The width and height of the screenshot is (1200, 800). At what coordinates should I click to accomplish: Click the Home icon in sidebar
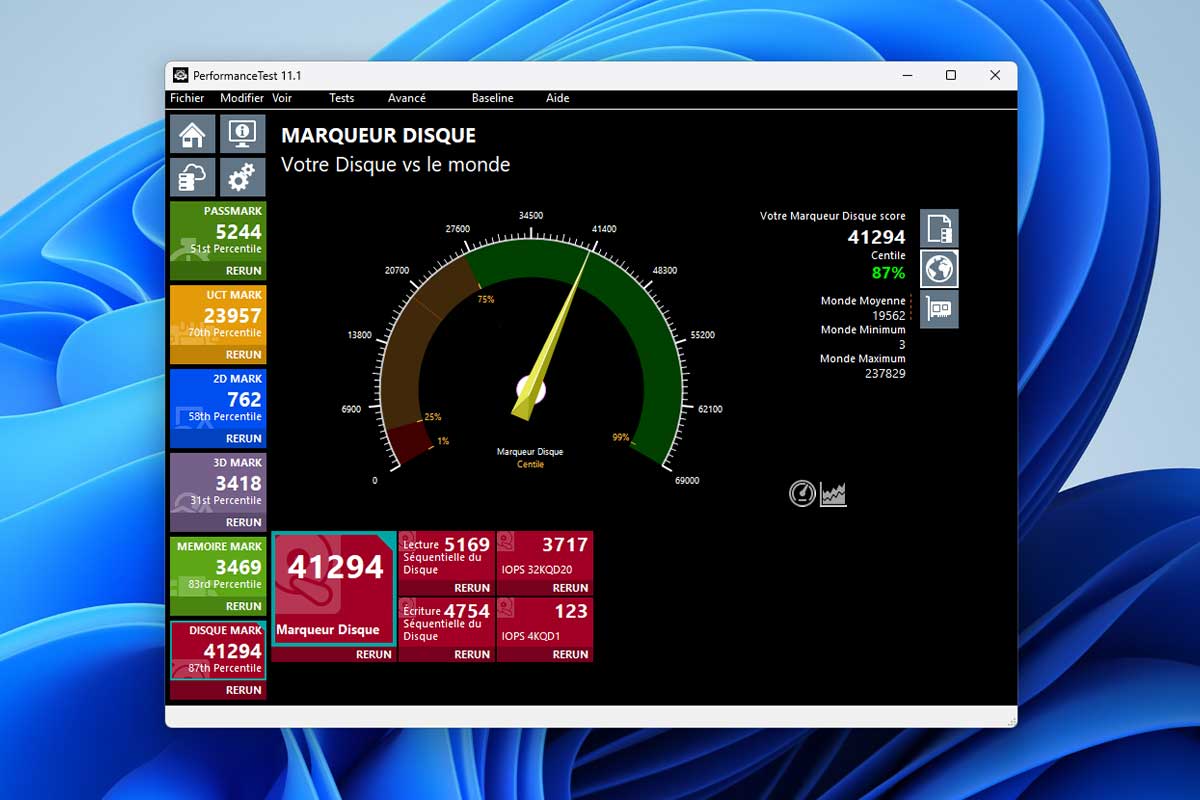click(192, 134)
